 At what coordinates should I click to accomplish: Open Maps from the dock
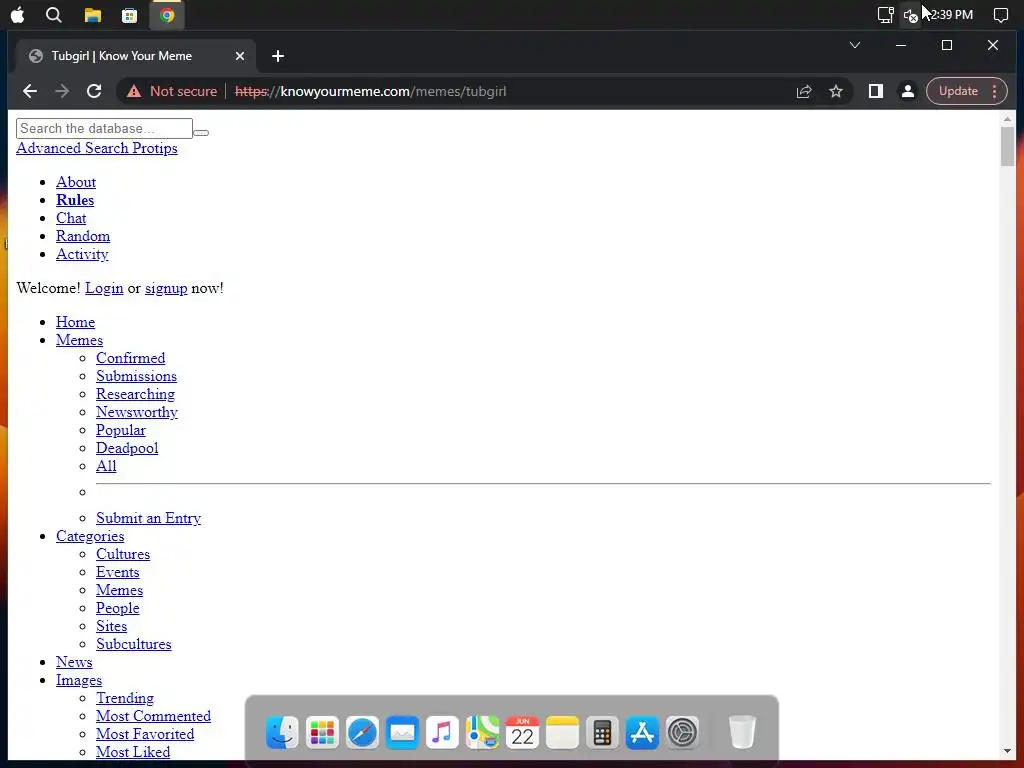pos(482,732)
